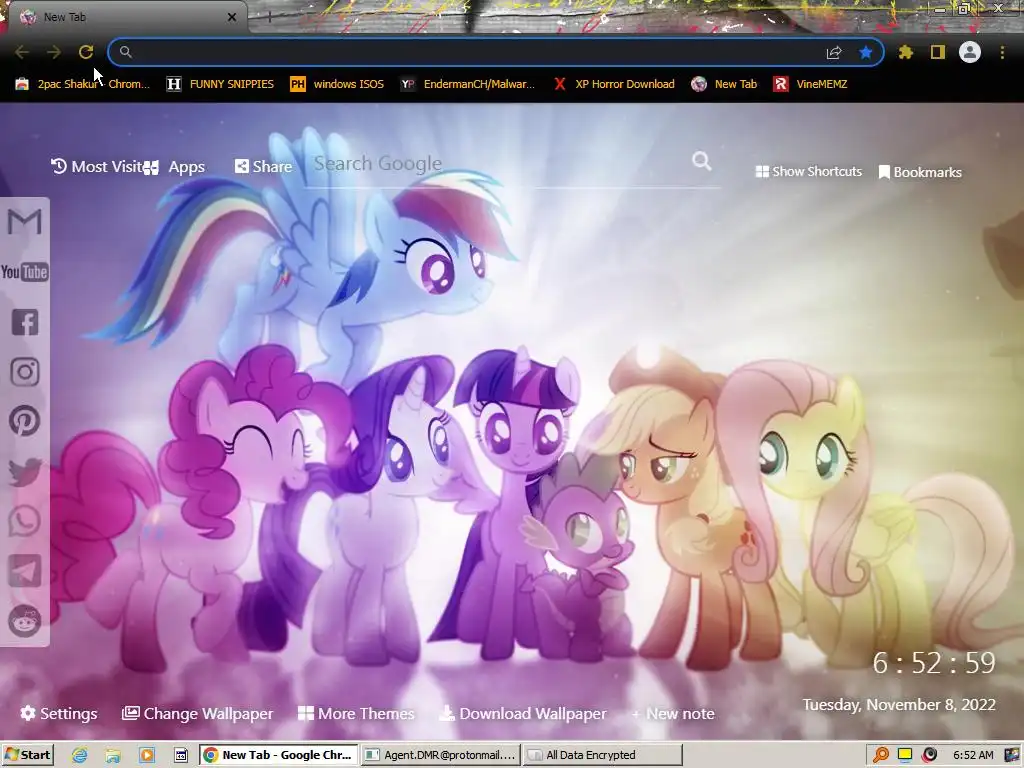1024x768 pixels.
Task: Click the Search Google field
Action: click(x=500, y=164)
